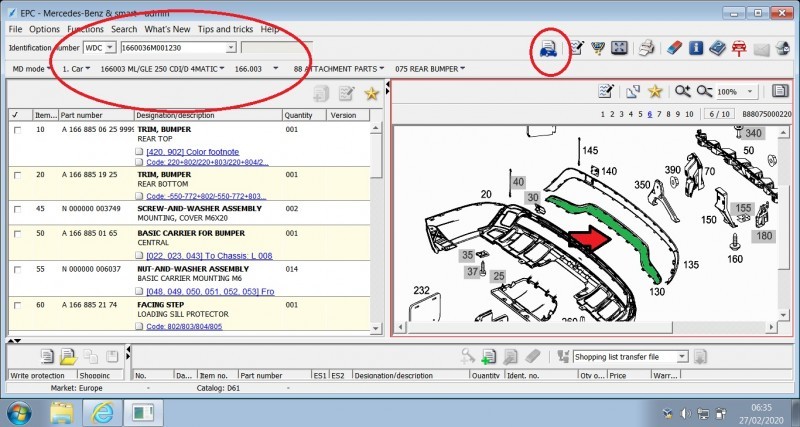Click the red car on lift icon
Image resolution: width=800 pixels, height=427 pixels.
[x=739, y=48]
